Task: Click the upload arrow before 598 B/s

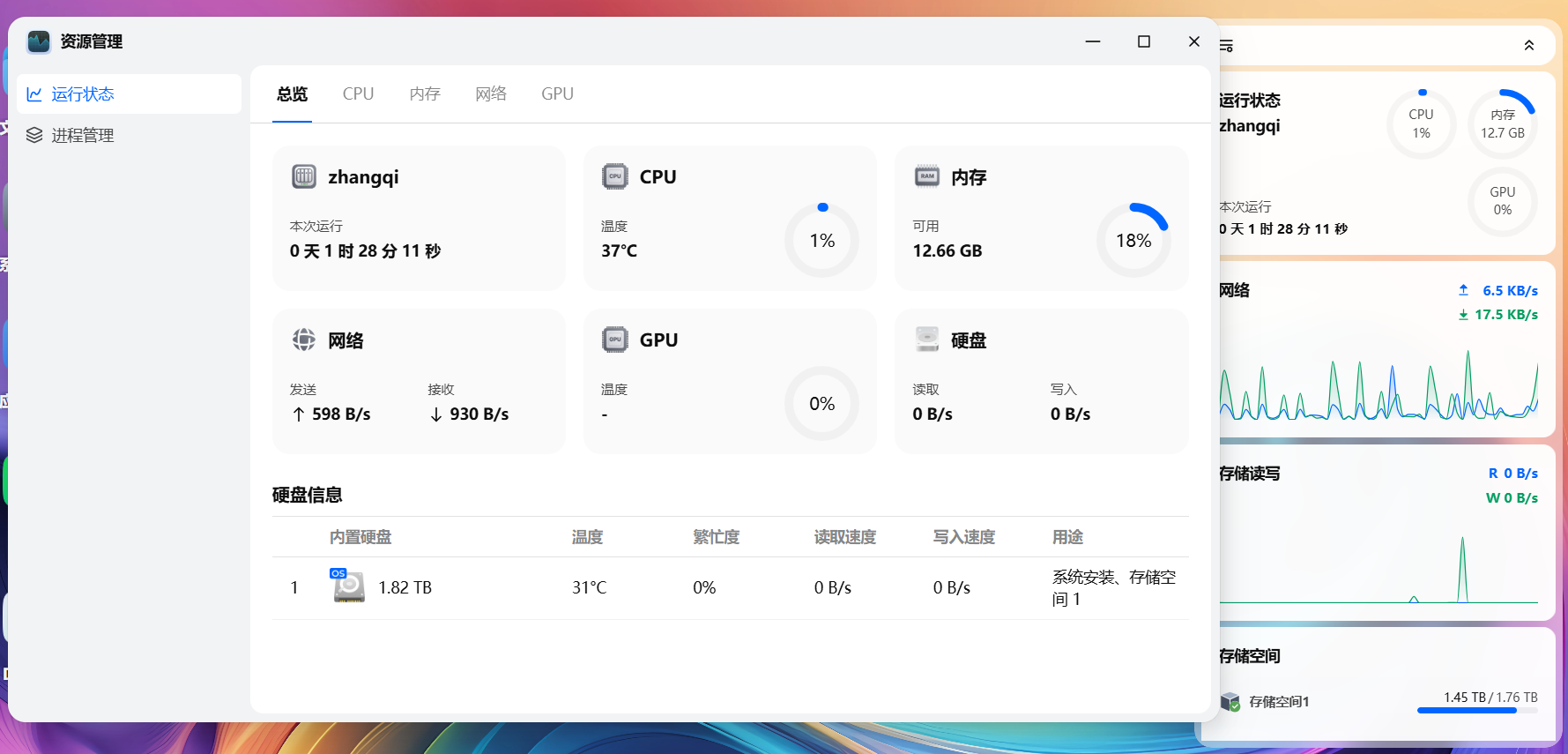Action: (299, 414)
